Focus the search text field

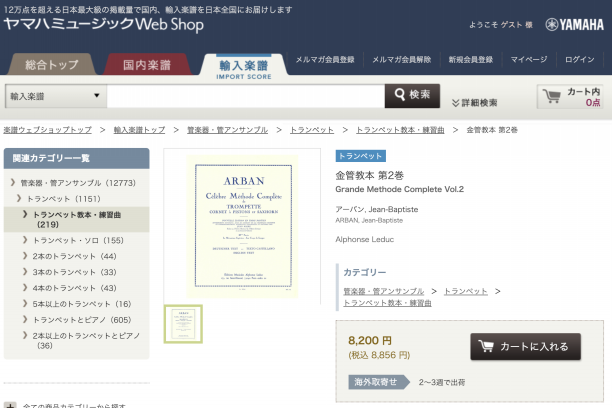246,96
